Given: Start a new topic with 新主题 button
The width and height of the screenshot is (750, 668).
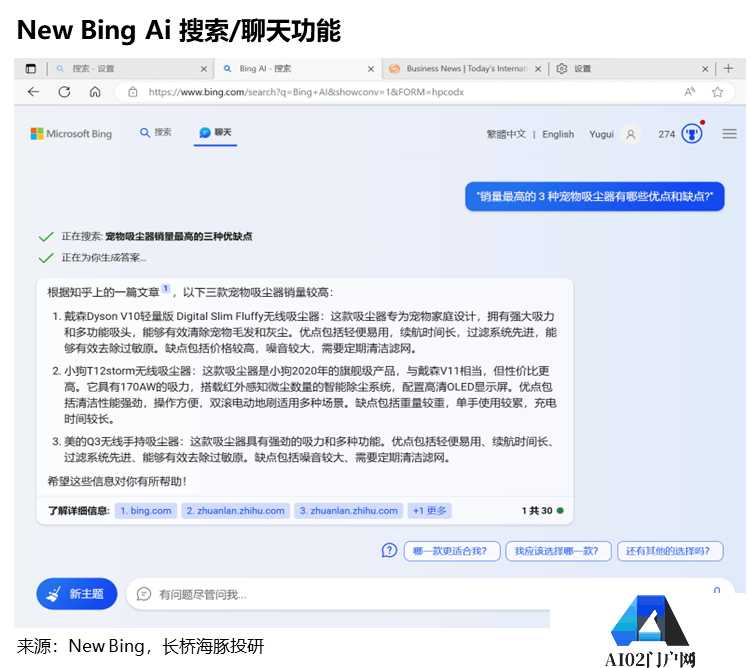Looking at the screenshot, I should coord(77,594).
